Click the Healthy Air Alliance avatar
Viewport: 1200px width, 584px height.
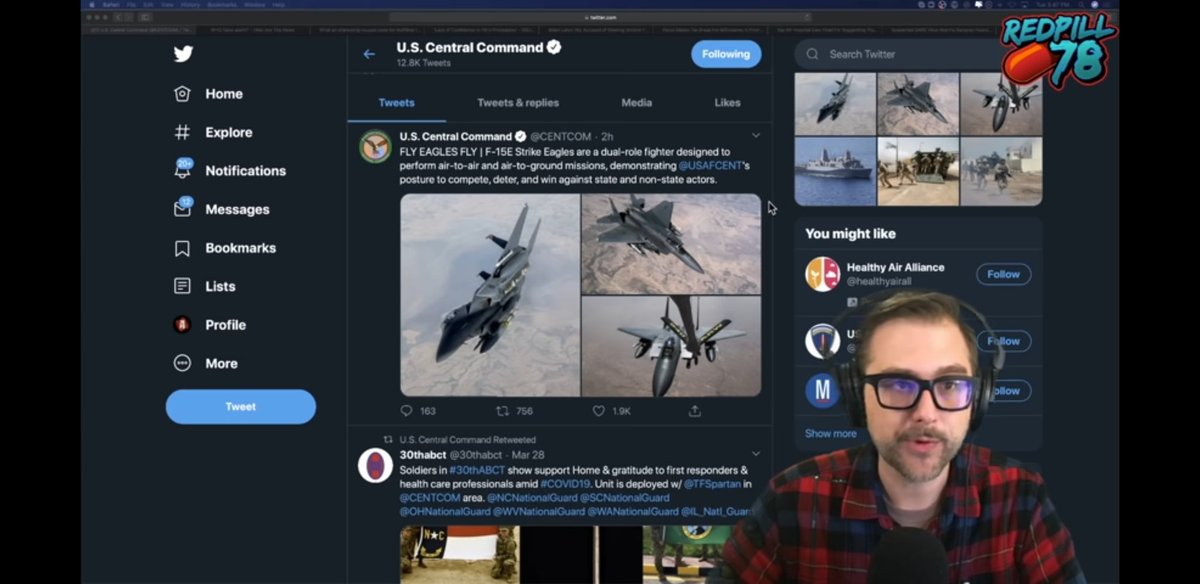click(x=823, y=274)
